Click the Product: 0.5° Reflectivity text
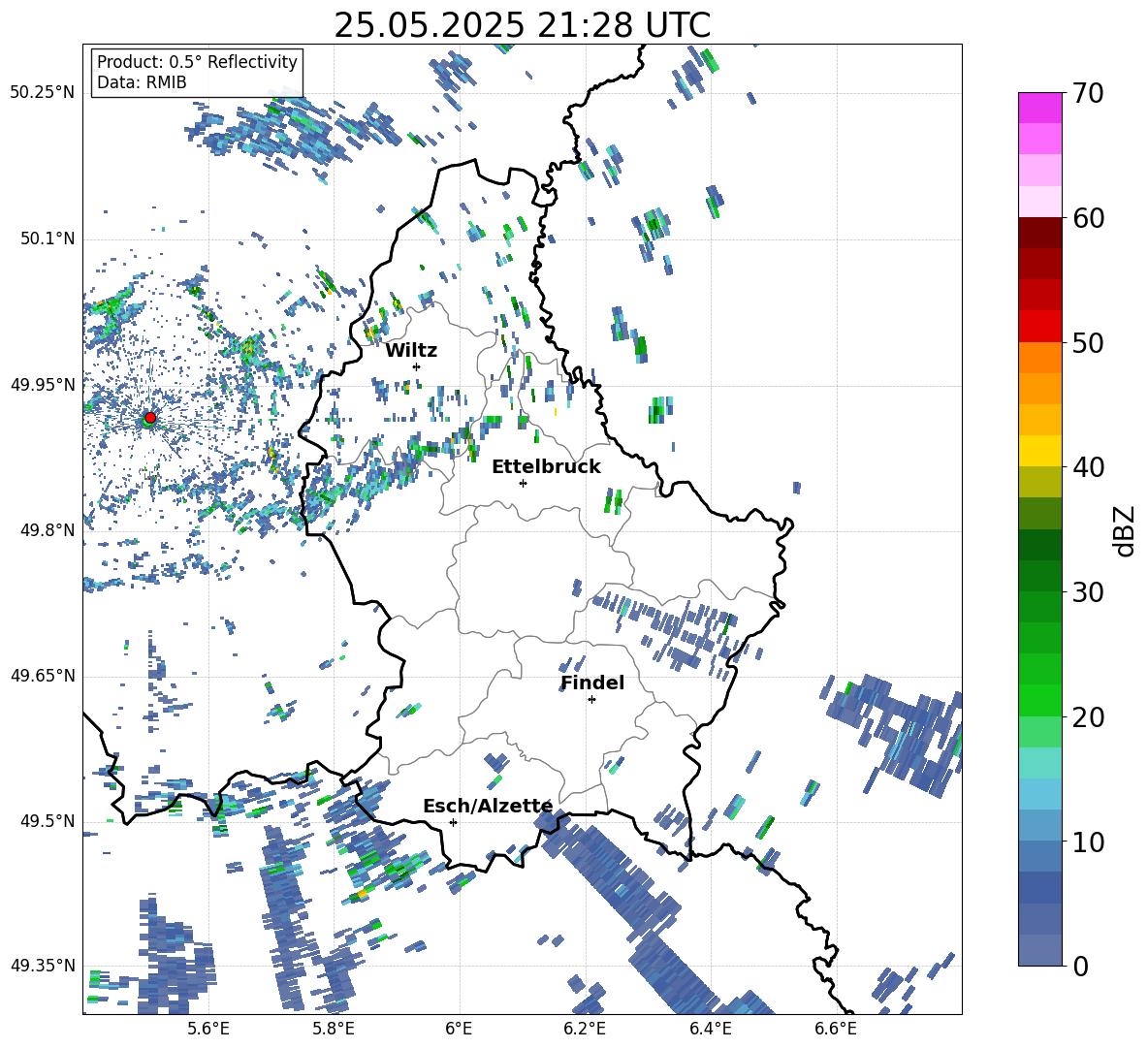Screen dimensions: 1148x1048 (x=197, y=62)
